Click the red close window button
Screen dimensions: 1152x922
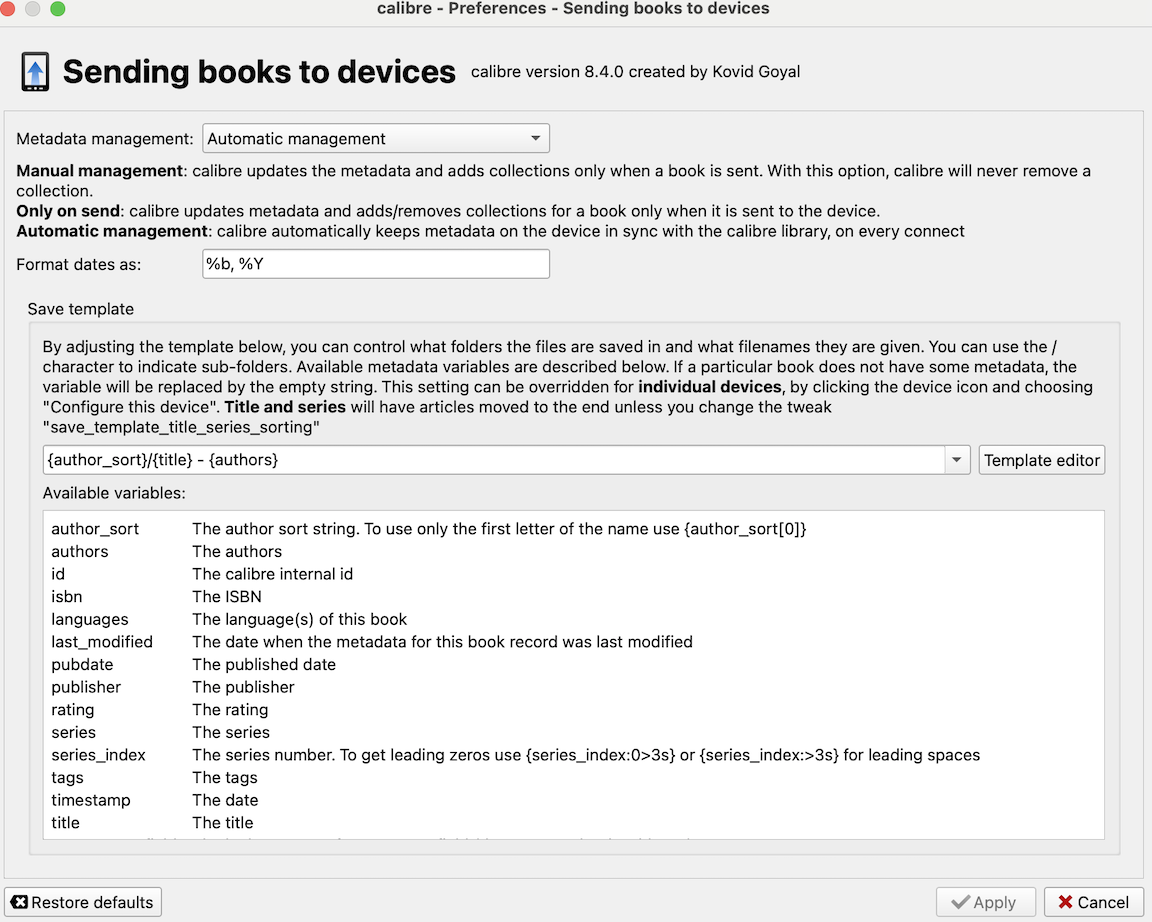[x=10, y=9]
